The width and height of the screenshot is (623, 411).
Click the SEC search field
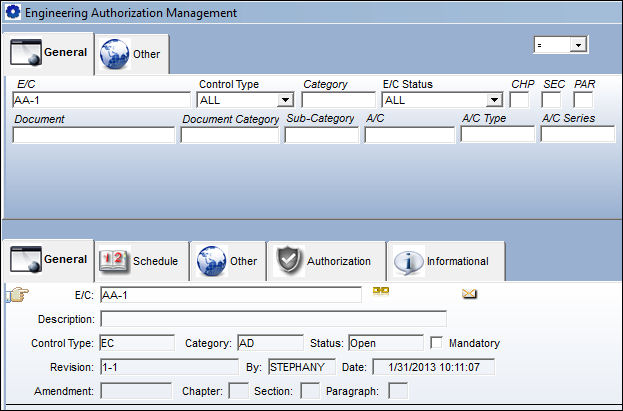click(551, 100)
